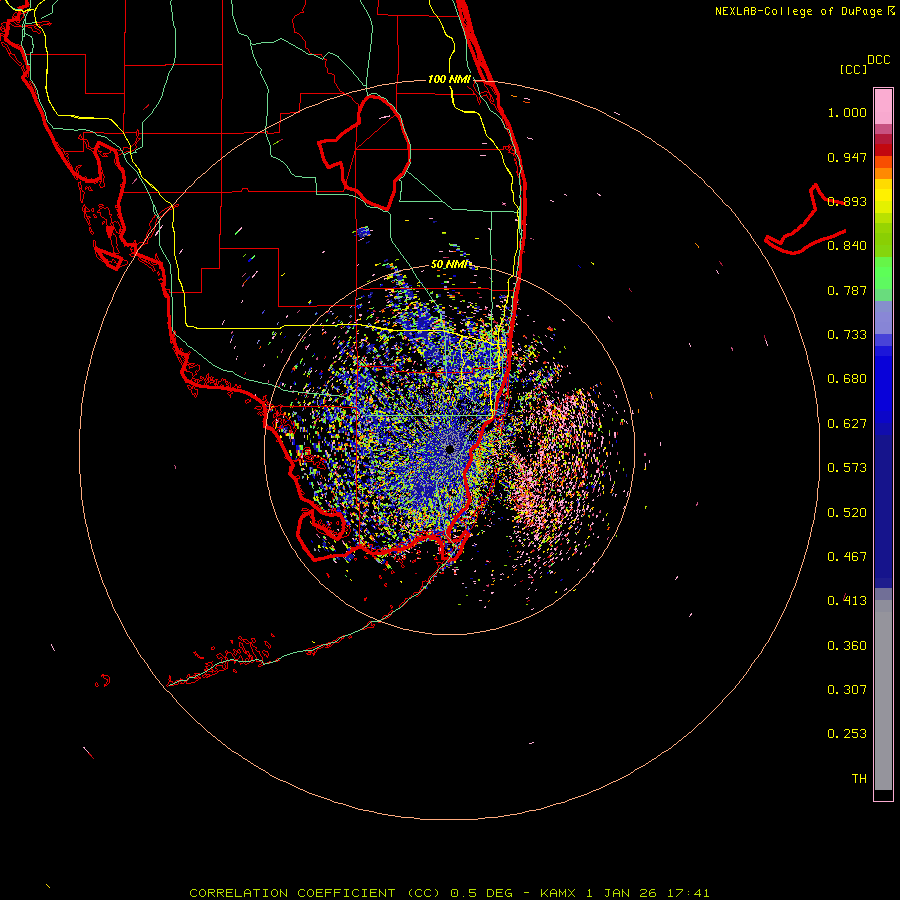Viewport: 900px width, 900px height.
Task: Click the 0.467 color scale value
Action: (847, 557)
